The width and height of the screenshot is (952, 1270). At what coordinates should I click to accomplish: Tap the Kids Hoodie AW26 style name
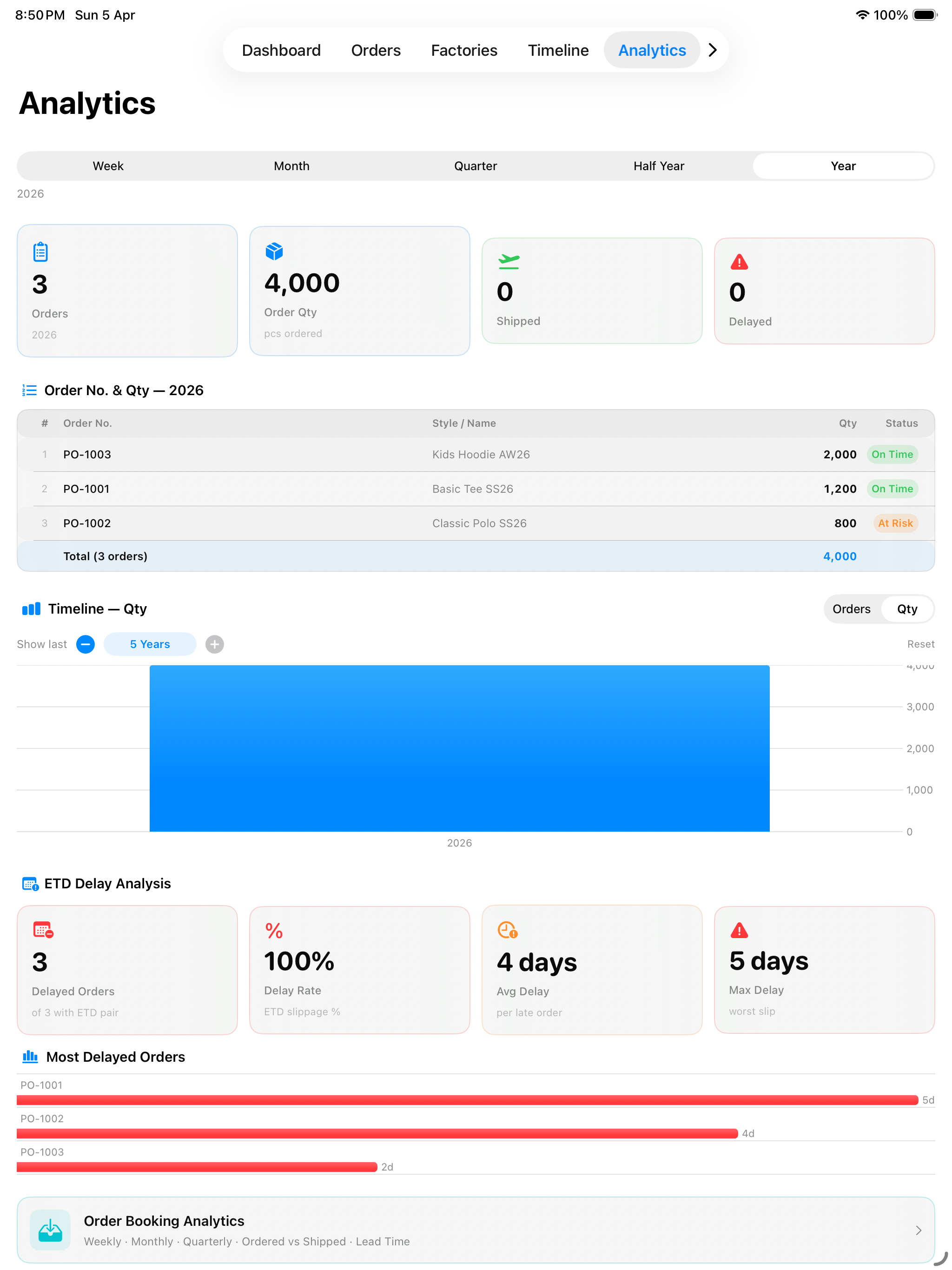(x=481, y=455)
